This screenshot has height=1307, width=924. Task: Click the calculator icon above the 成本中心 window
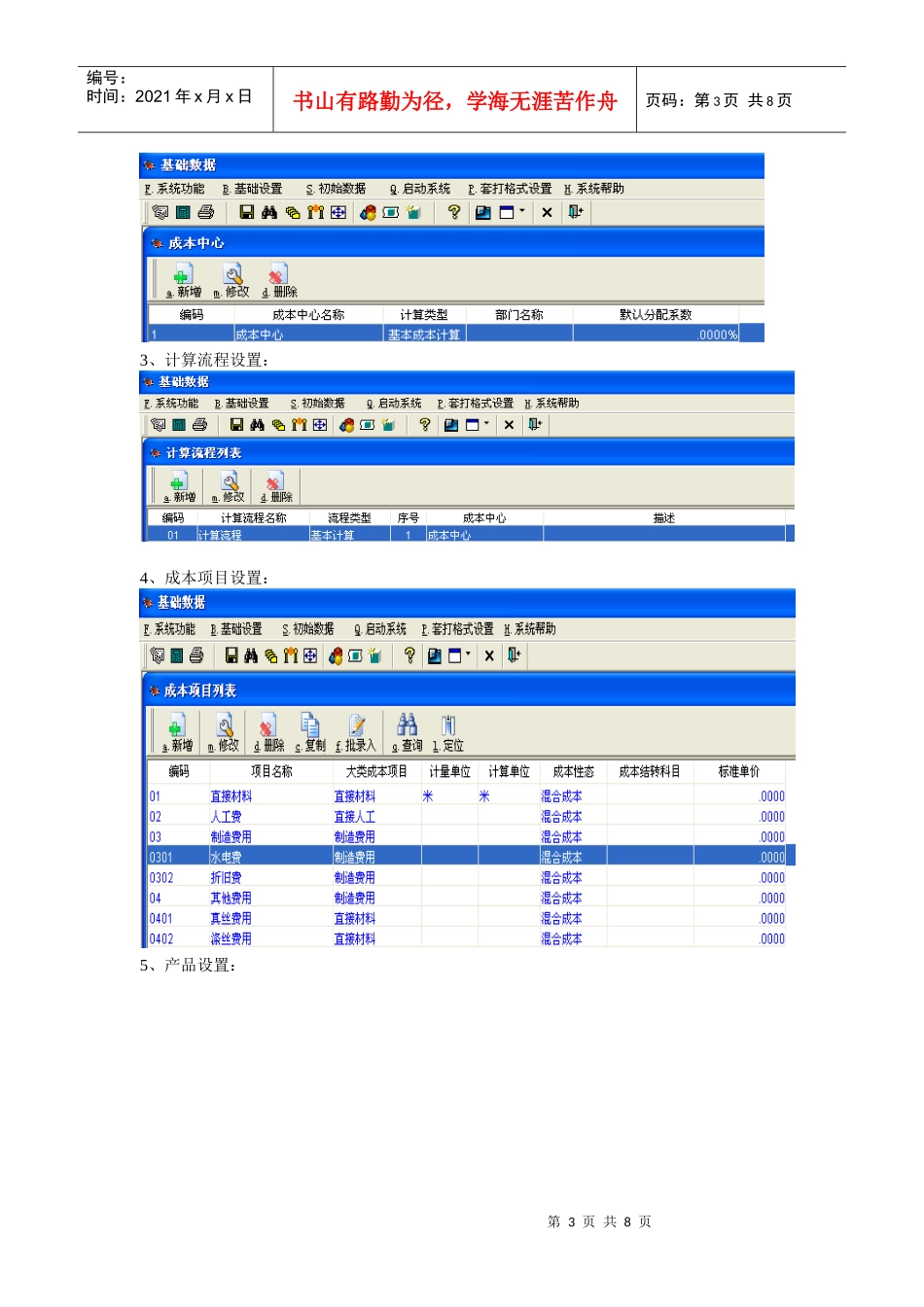pos(183,212)
